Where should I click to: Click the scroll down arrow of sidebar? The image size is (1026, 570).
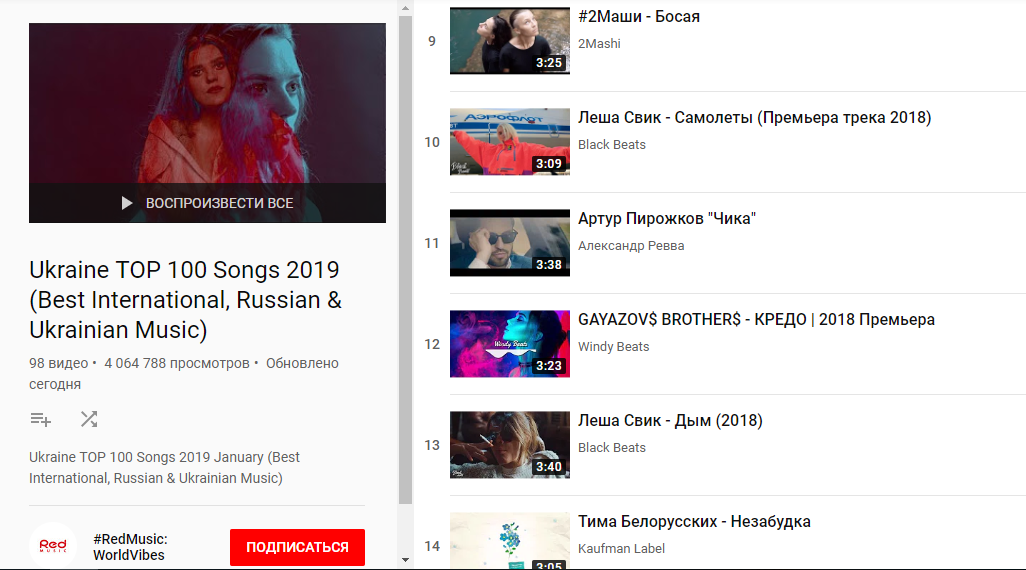pos(405,560)
